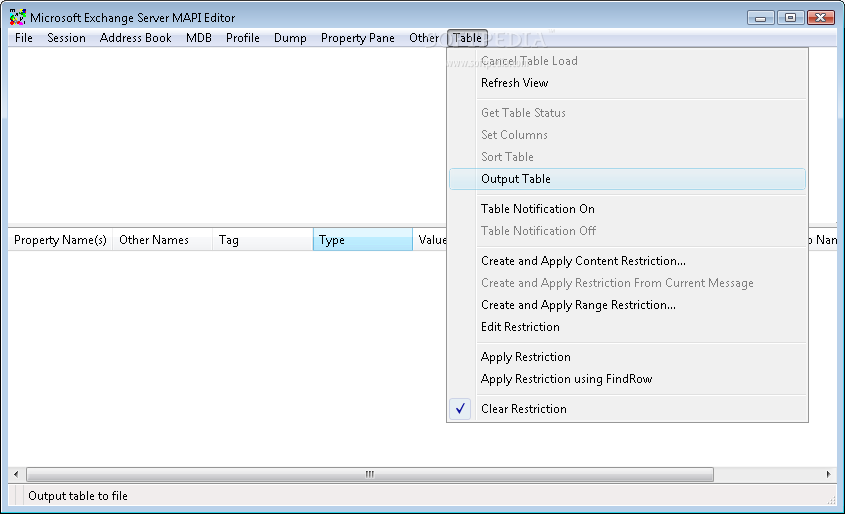The width and height of the screenshot is (845, 514).
Task: Select Edit Restriction
Action: click(x=627, y=327)
